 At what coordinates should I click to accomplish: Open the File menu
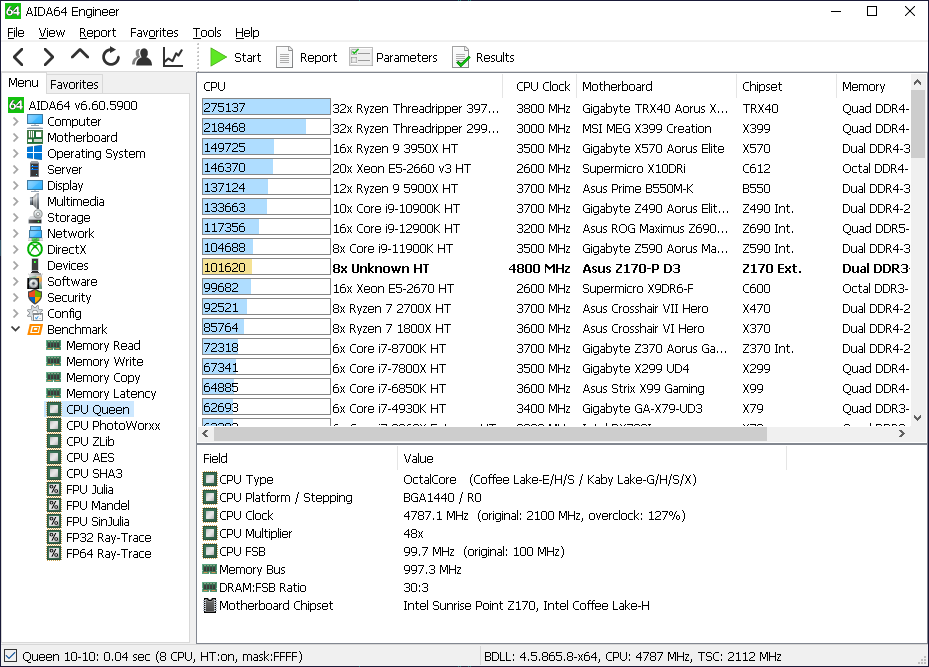click(x=15, y=33)
